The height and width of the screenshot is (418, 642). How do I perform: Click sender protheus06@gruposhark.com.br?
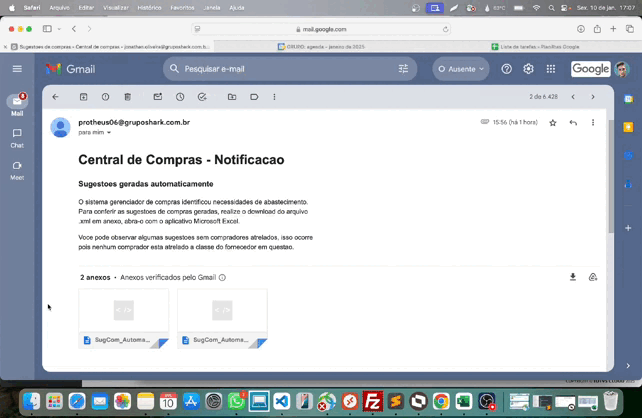(134, 122)
